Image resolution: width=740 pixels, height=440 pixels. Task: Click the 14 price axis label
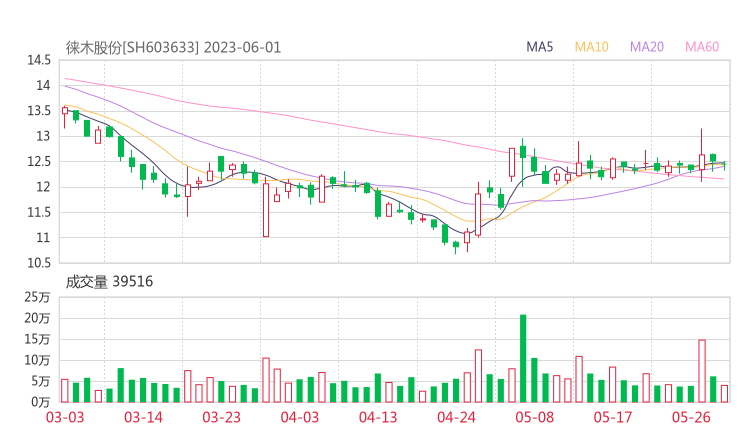coord(43,85)
